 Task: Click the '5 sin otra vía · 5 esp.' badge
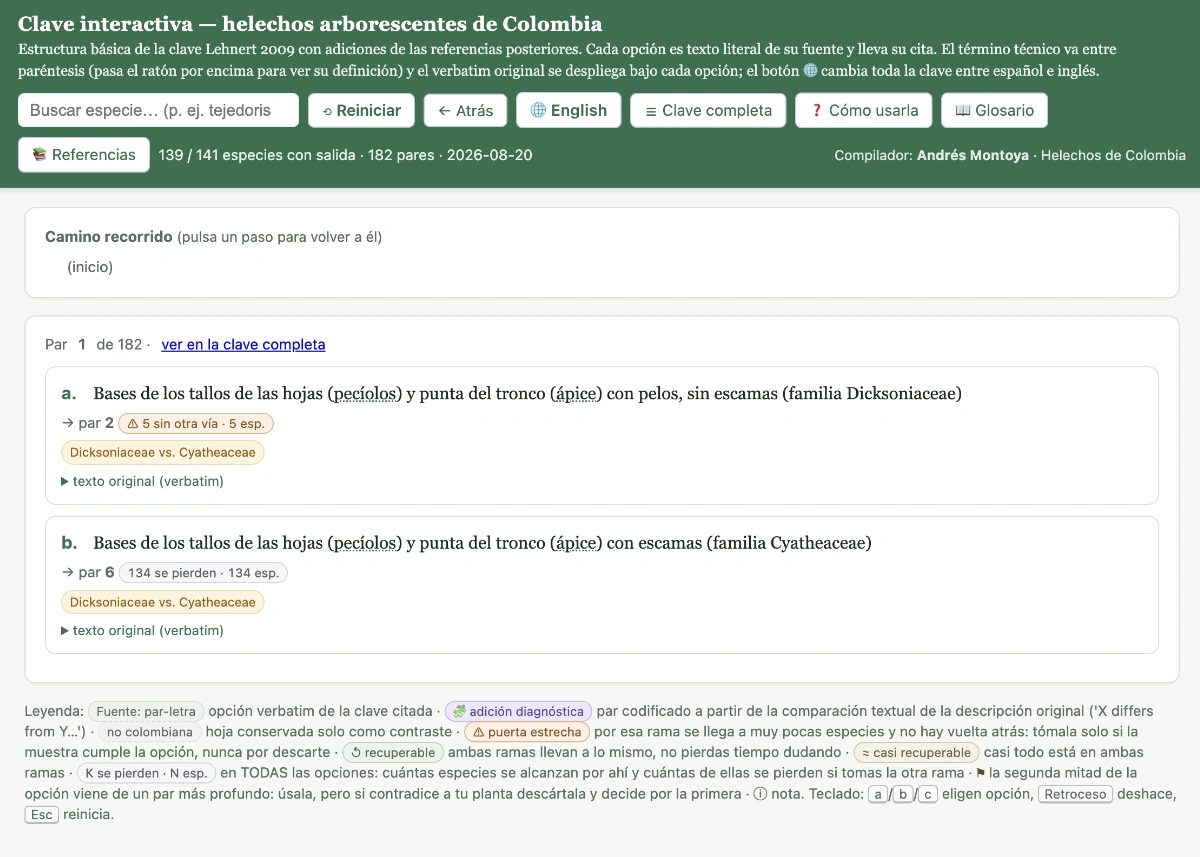pyautogui.click(x=196, y=423)
